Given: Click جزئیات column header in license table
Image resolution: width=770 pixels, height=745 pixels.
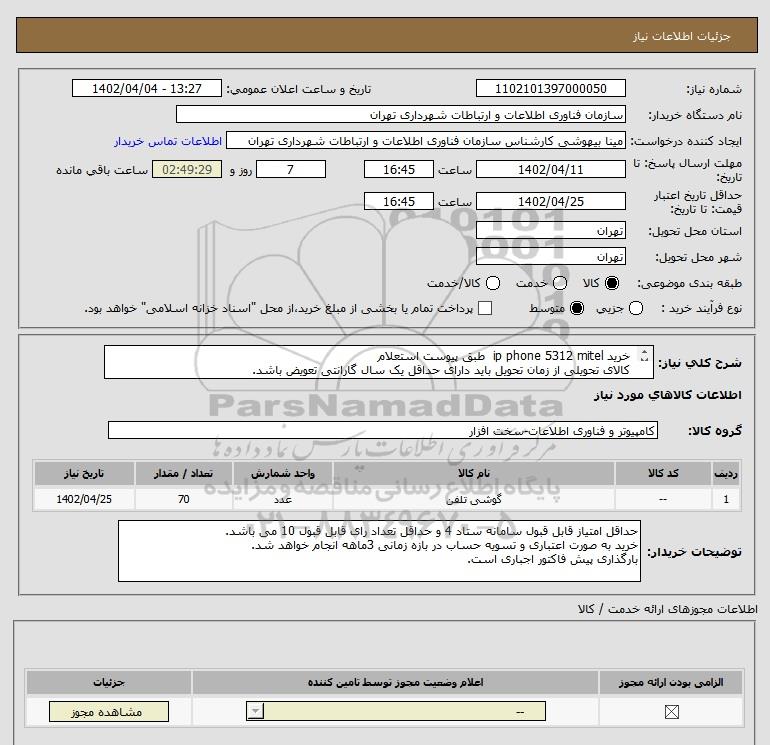Looking at the screenshot, I should pyautogui.click(x=109, y=683).
